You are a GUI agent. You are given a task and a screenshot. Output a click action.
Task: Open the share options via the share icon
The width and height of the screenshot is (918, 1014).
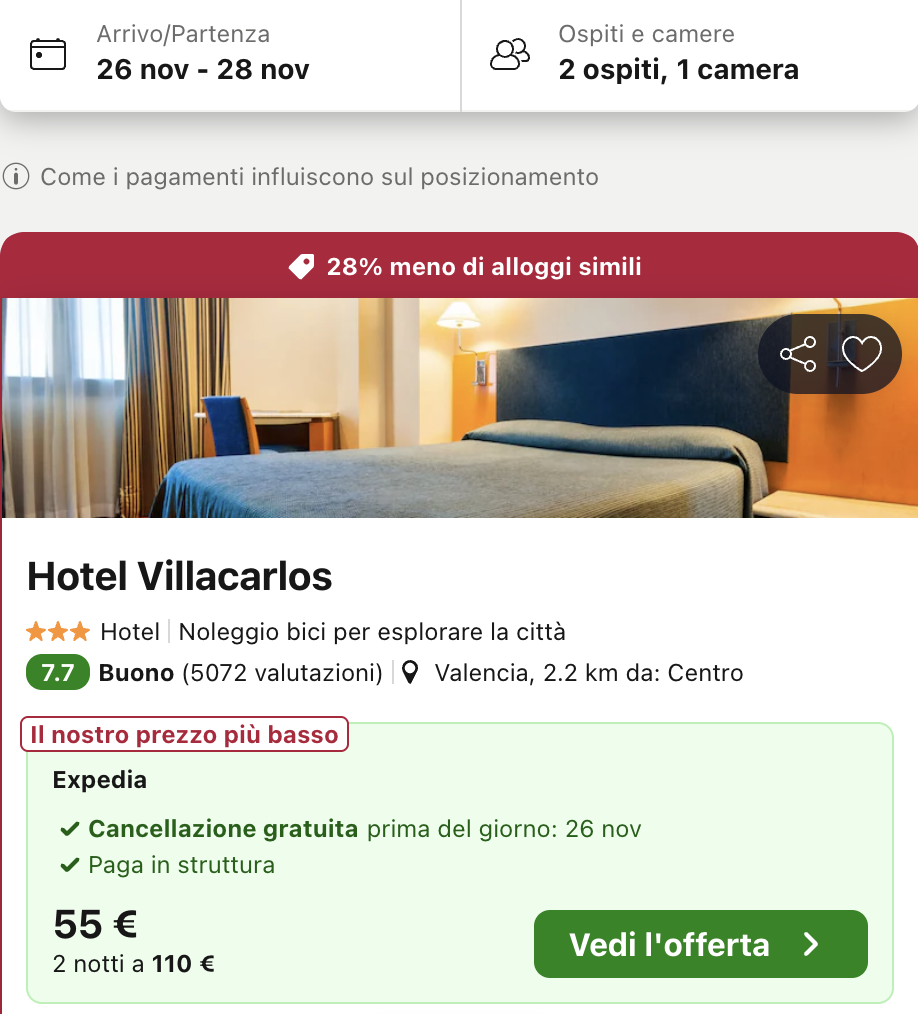pos(797,353)
